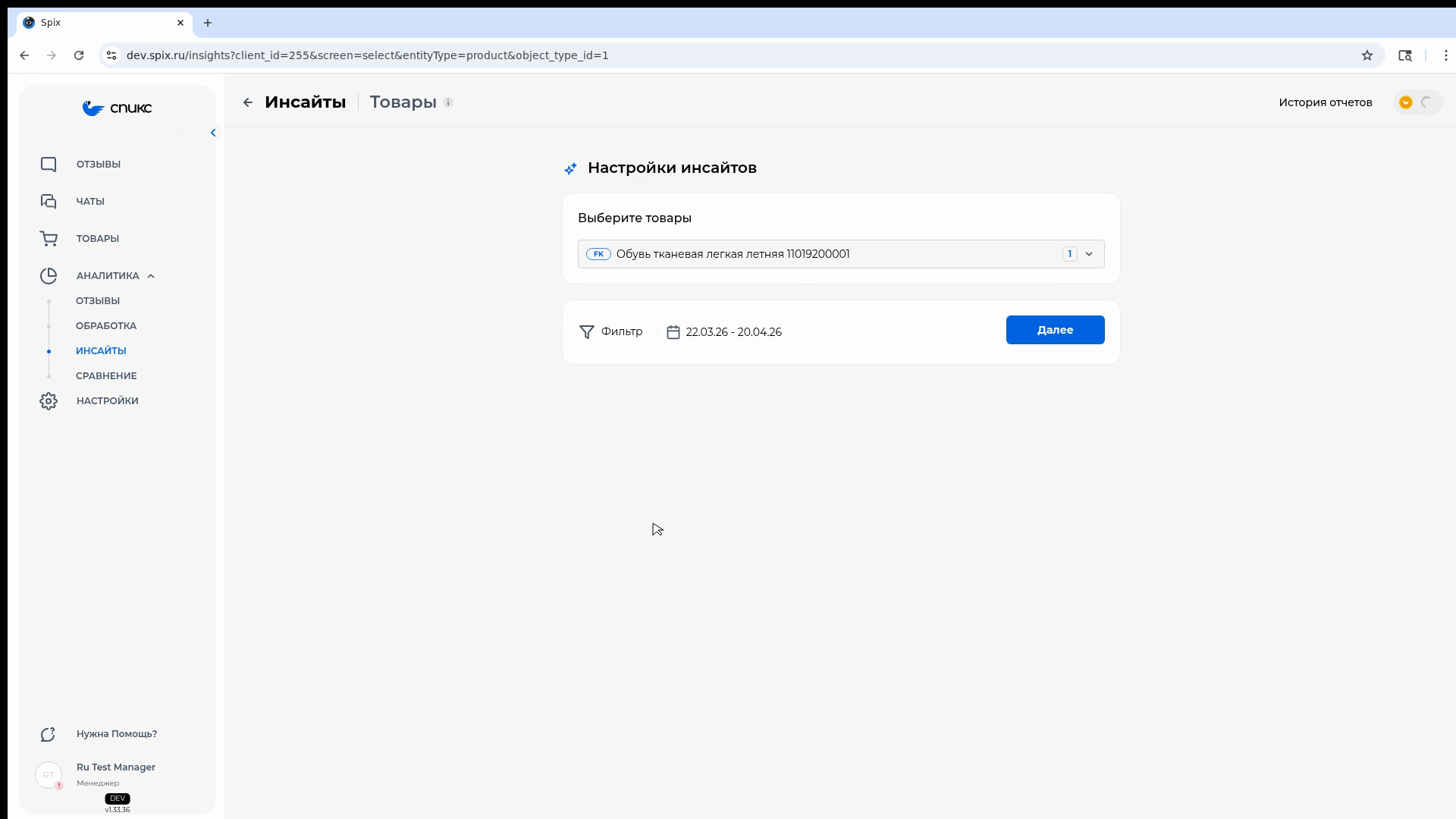Reload the page in browser toolbar
1456x819 pixels.
[79, 55]
